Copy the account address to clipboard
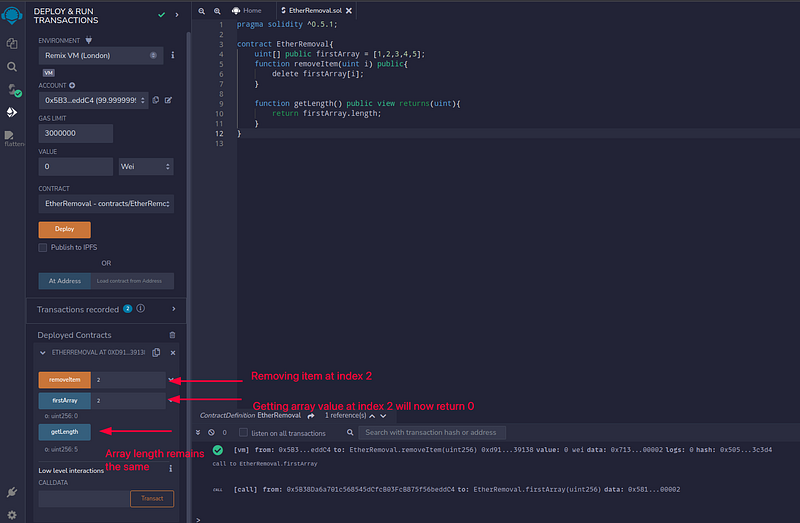The image size is (800, 523). (157, 100)
